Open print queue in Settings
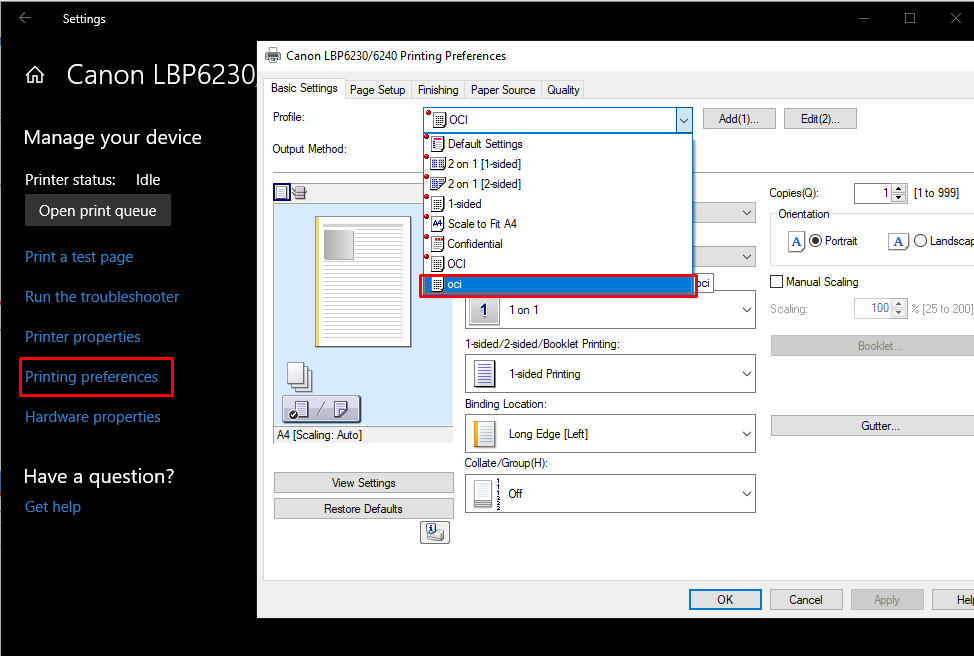Image resolution: width=974 pixels, height=656 pixels. tap(98, 211)
